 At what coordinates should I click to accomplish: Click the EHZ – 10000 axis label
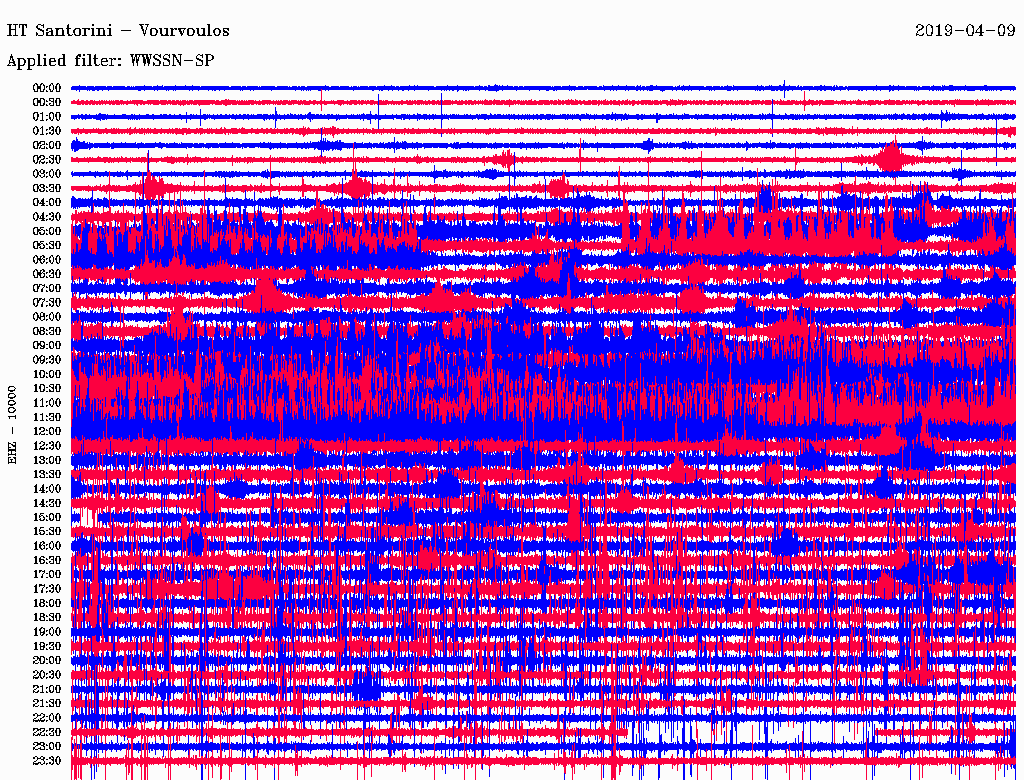(12, 425)
